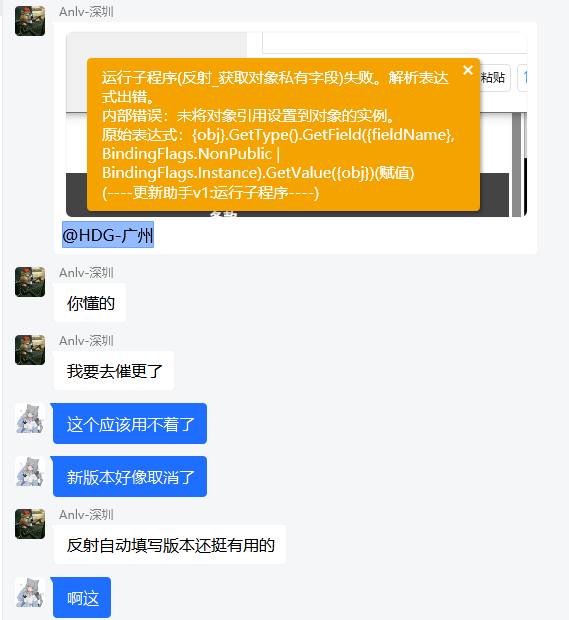Open the embedded error screenshot image
The image size is (569, 620).
[x=297, y=124]
